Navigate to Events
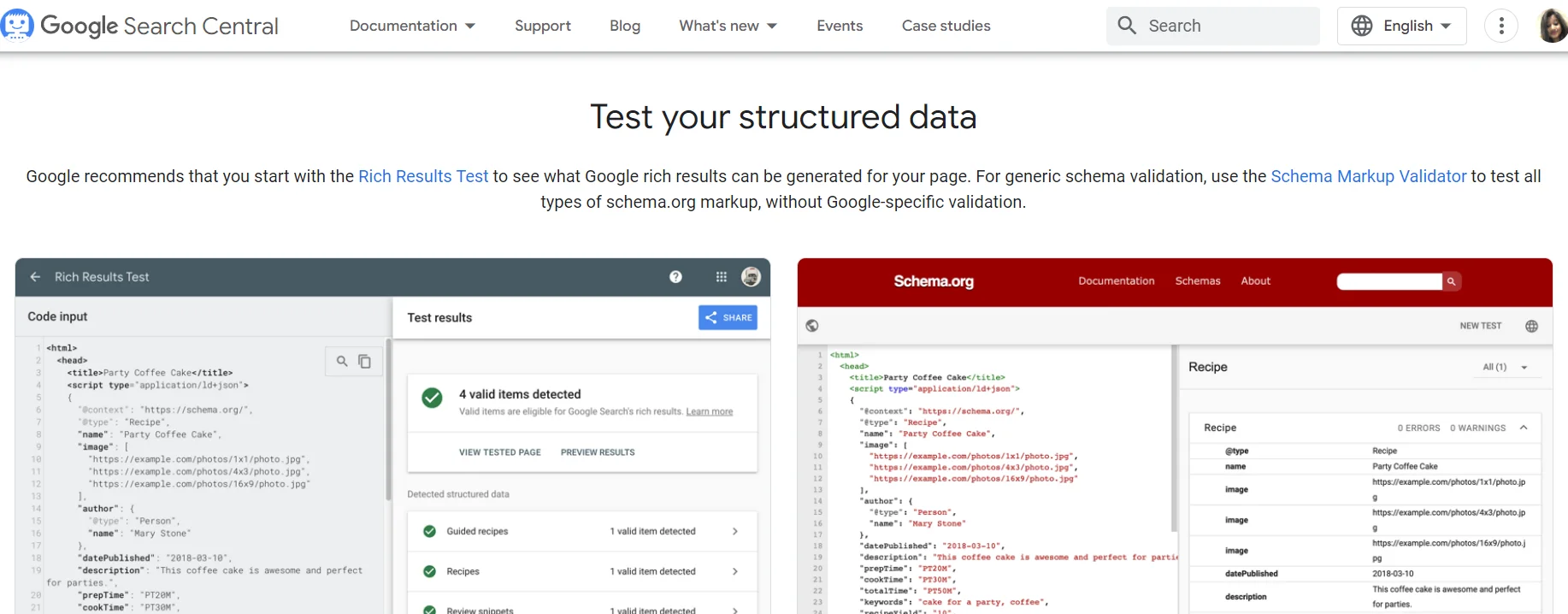The height and width of the screenshot is (614, 1568). pos(840,26)
